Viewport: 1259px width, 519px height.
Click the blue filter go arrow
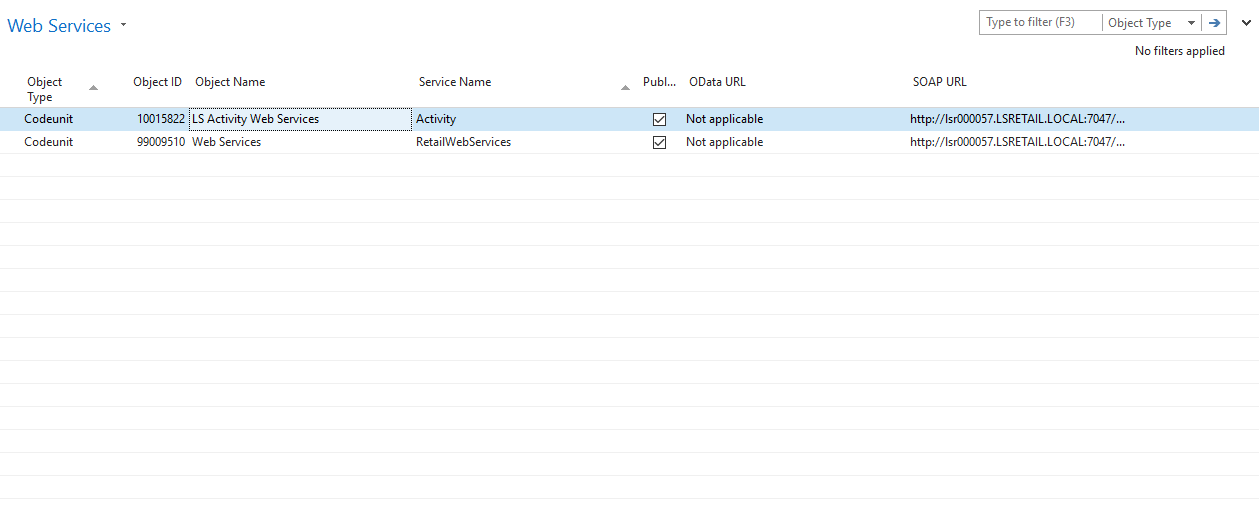click(x=1214, y=23)
